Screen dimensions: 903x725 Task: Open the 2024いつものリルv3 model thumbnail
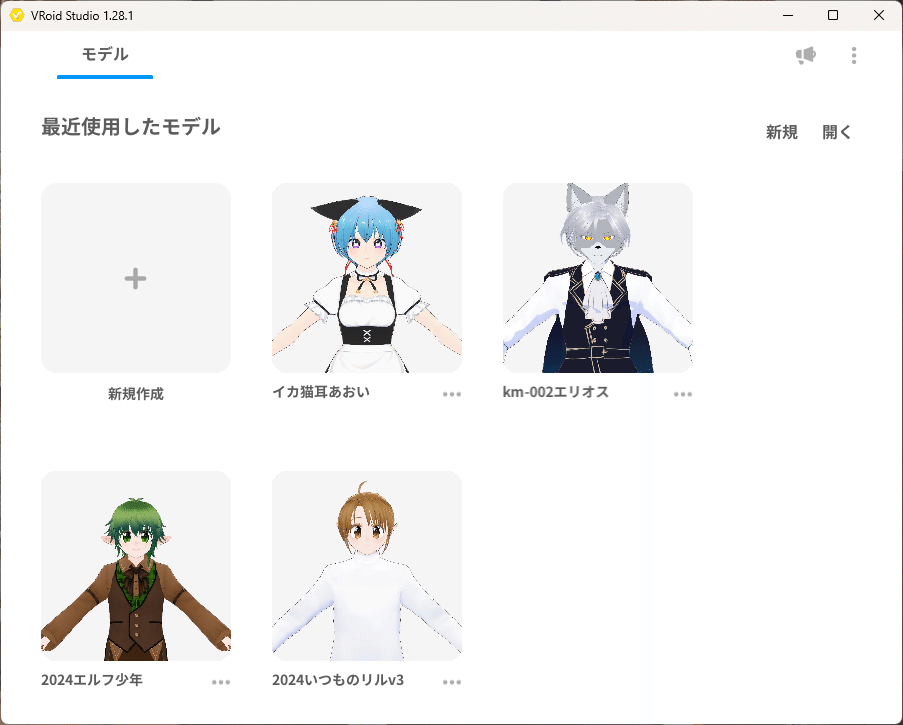[x=367, y=566]
